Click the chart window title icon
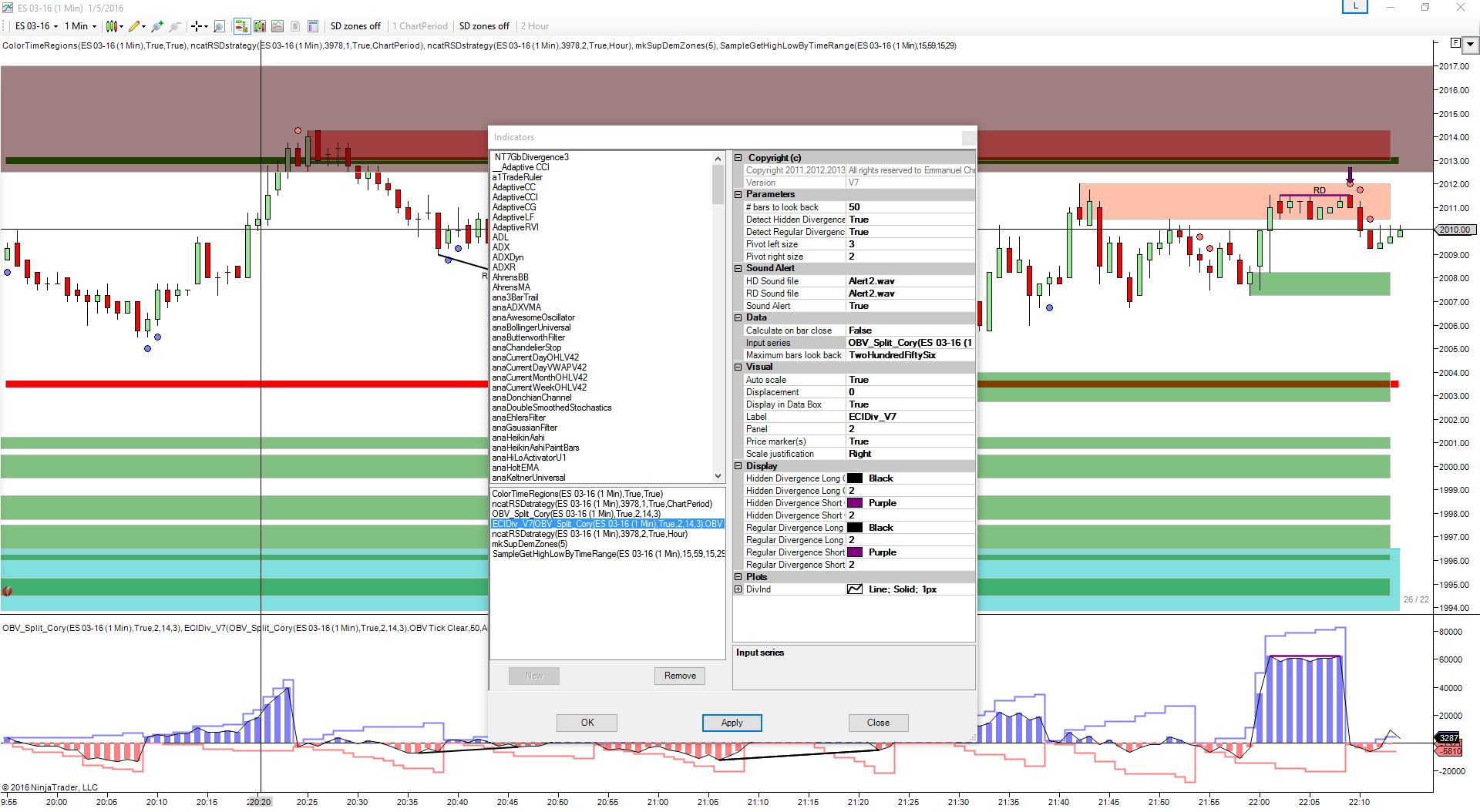 click(8, 8)
